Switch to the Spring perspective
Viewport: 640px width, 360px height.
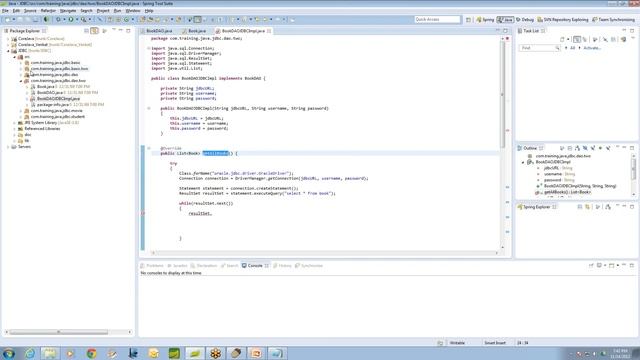(485, 20)
